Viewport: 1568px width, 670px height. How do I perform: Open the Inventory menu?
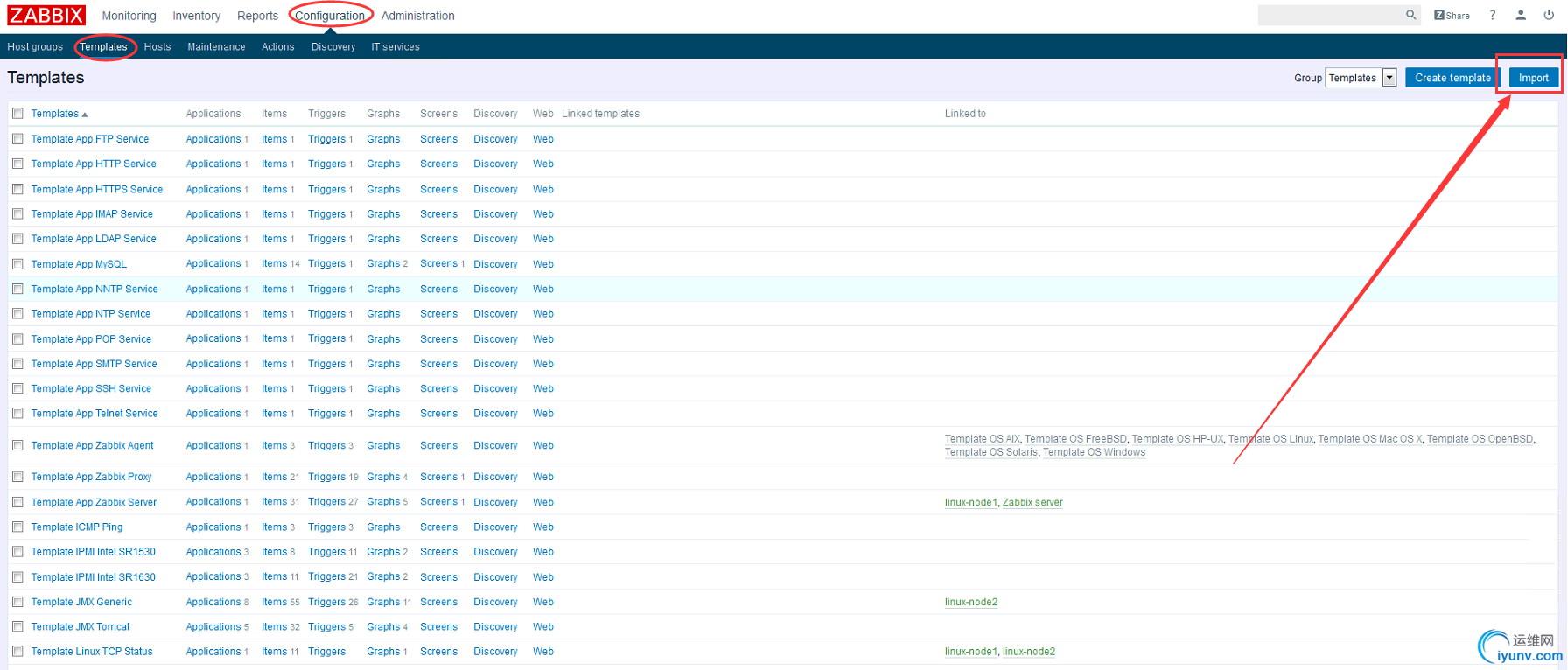click(196, 16)
